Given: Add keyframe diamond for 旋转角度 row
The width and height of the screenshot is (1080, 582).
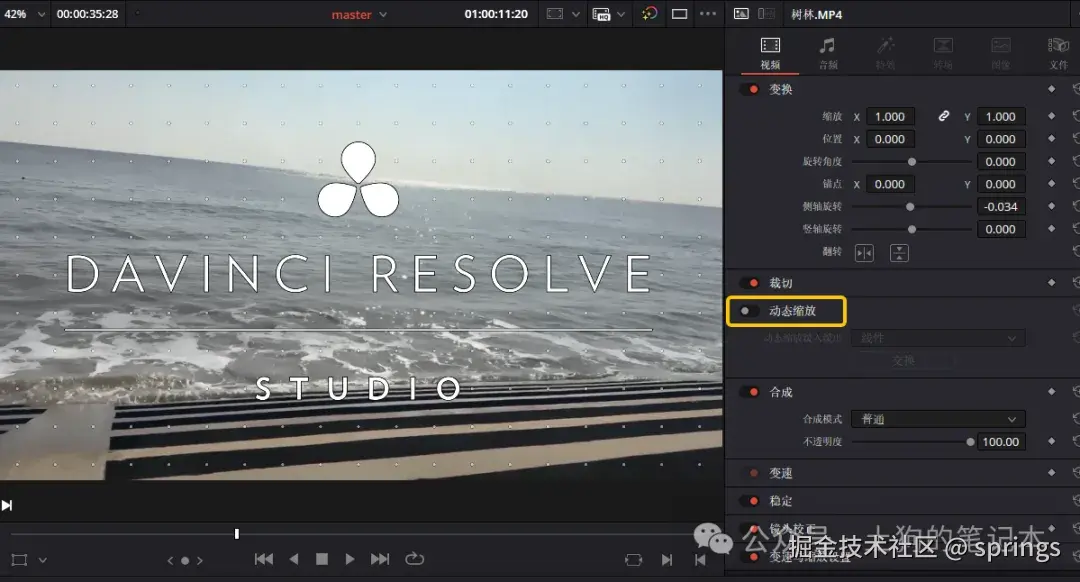Looking at the screenshot, I should click(1051, 161).
